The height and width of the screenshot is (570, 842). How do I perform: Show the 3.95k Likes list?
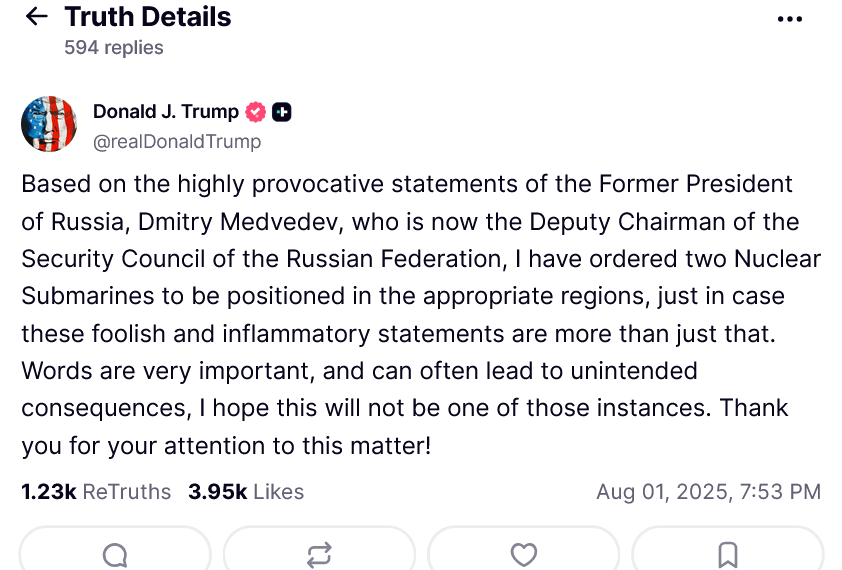click(246, 492)
